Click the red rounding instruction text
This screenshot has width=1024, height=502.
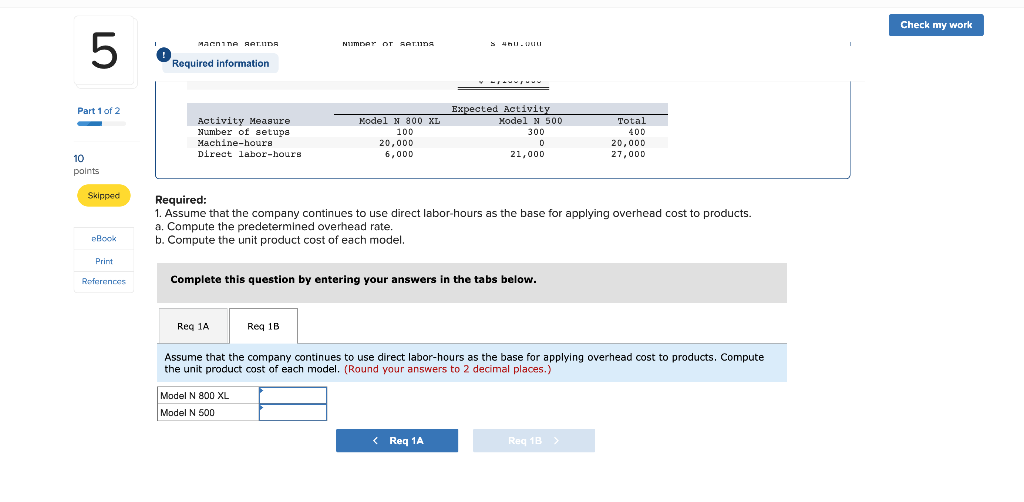(x=447, y=369)
